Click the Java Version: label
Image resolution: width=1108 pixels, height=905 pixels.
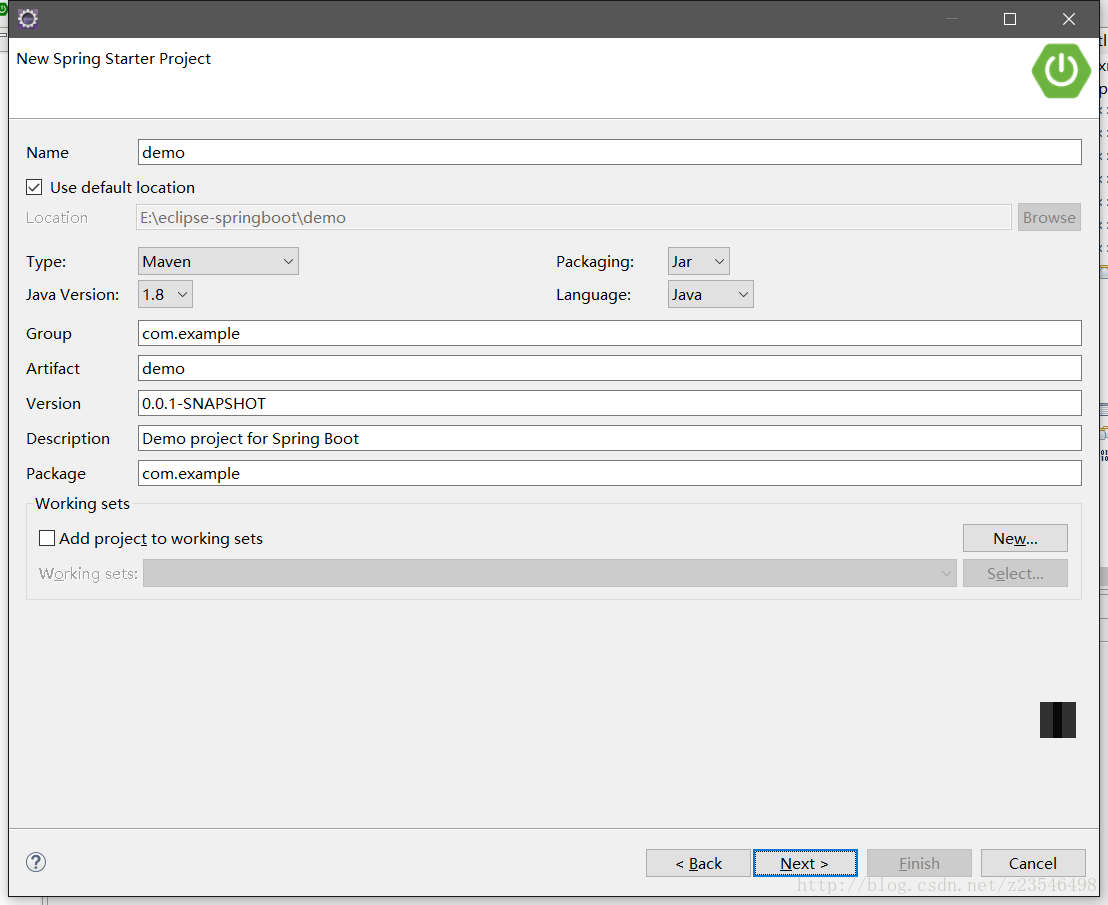[x=73, y=295]
